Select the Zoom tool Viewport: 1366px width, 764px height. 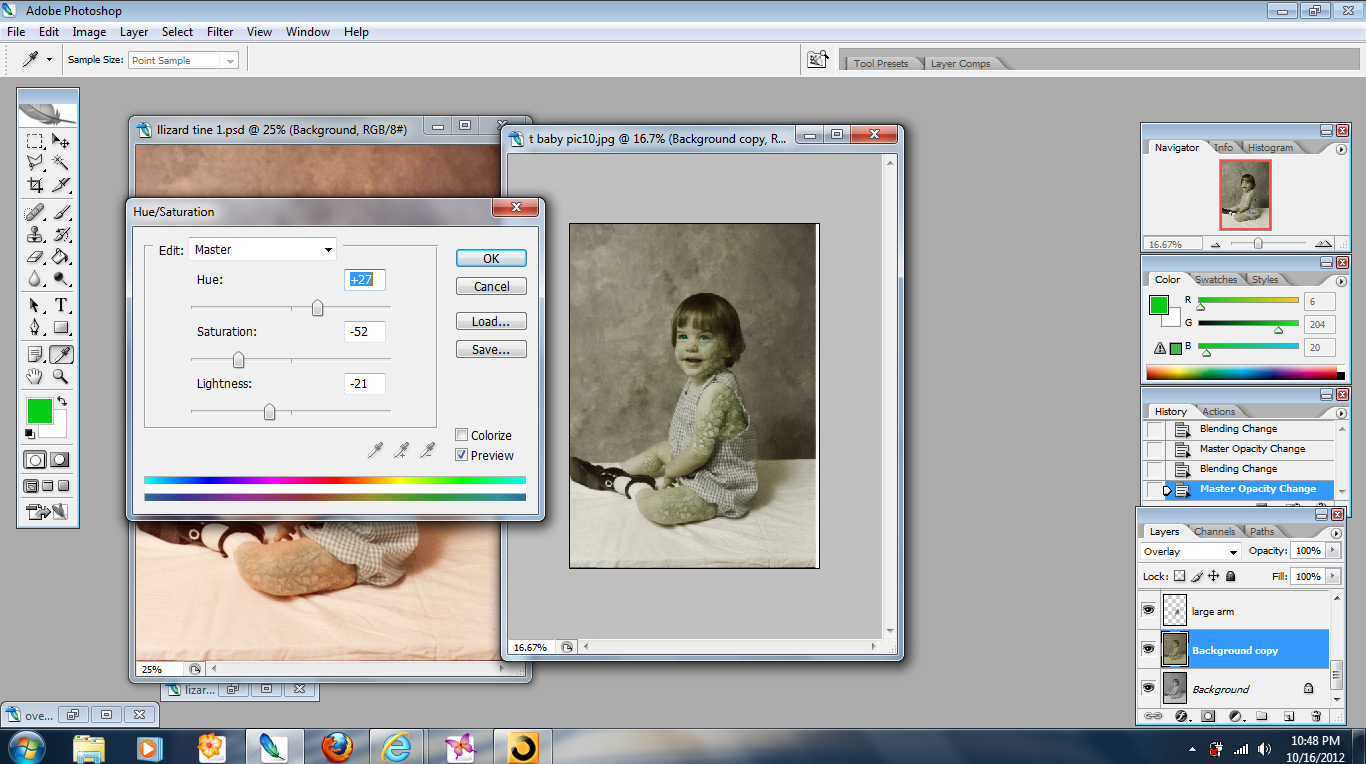click(61, 377)
